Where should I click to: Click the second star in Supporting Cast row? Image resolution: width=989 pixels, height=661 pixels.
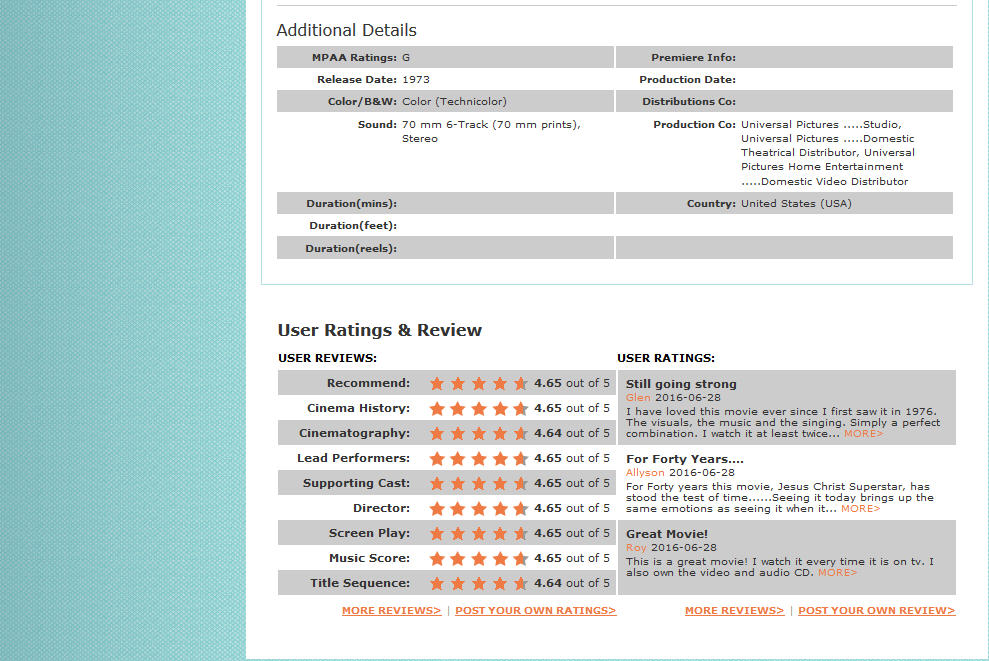pos(458,483)
